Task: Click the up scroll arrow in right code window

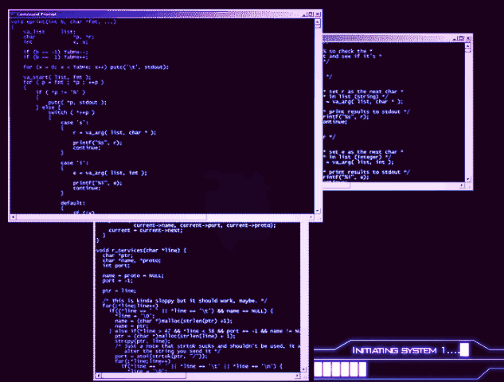Action: 468,46
